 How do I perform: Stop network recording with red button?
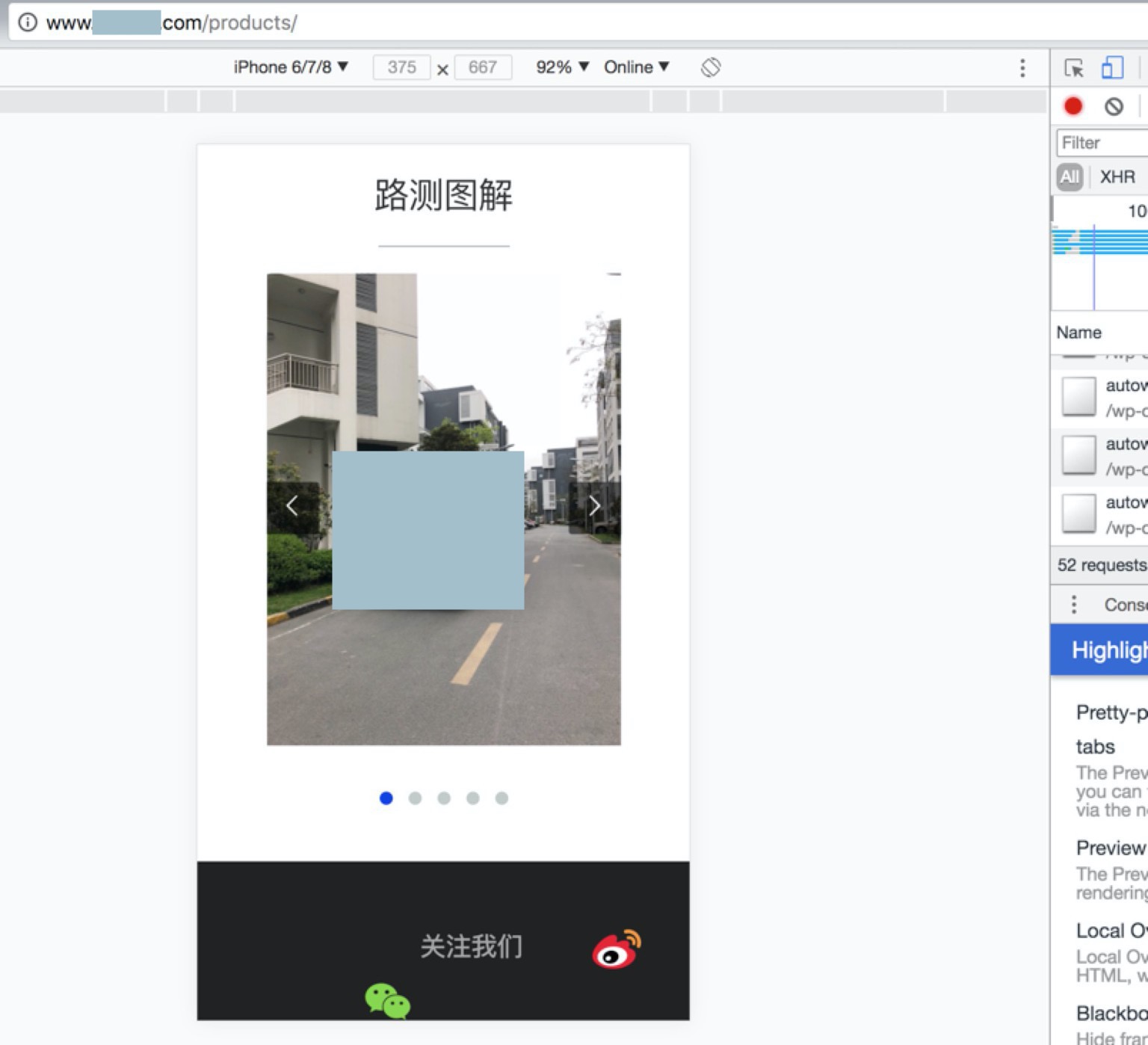pyautogui.click(x=1073, y=106)
